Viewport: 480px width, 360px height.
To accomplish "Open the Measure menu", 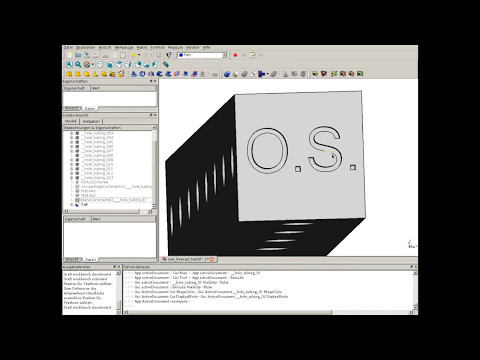I will pos(175,48).
